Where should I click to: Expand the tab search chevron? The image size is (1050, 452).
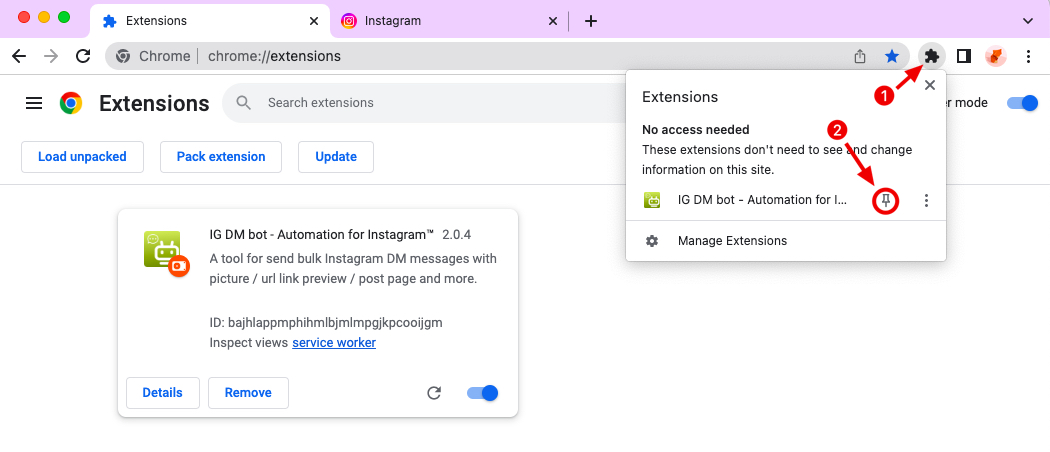(1029, 21)
